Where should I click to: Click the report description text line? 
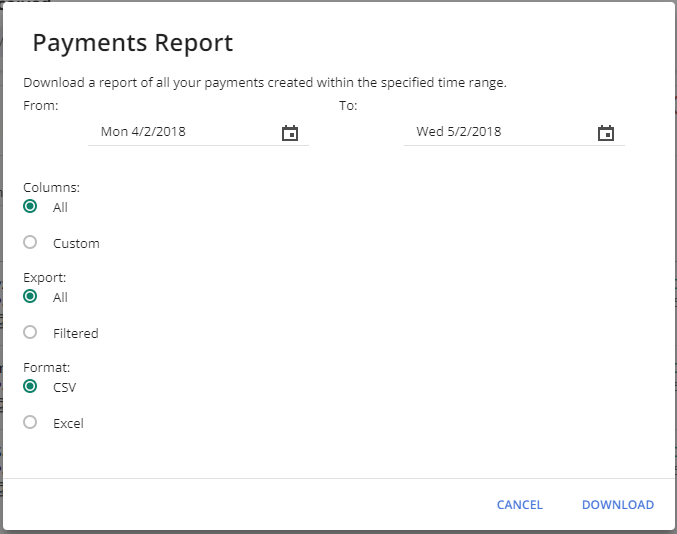[264, 83]
